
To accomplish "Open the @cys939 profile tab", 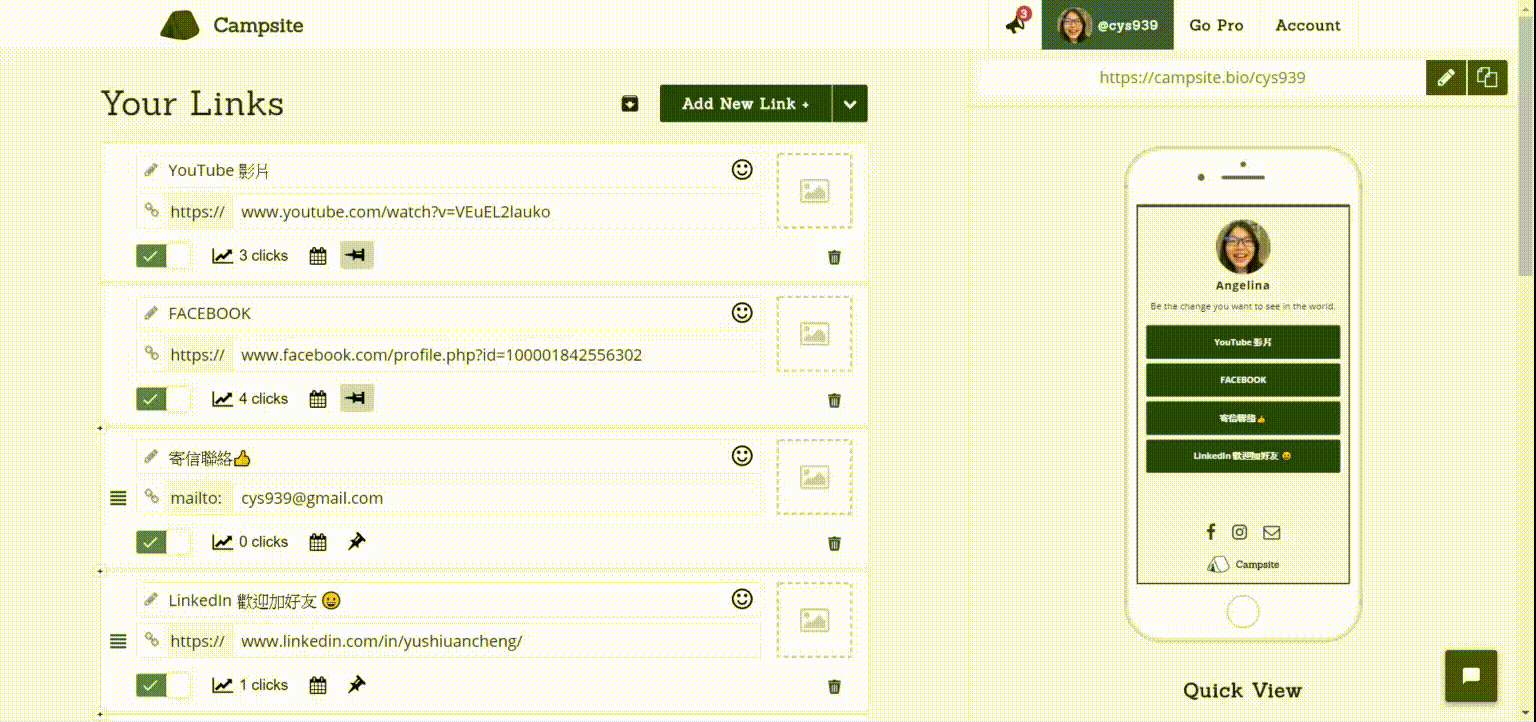I will tap(1107, 25).
